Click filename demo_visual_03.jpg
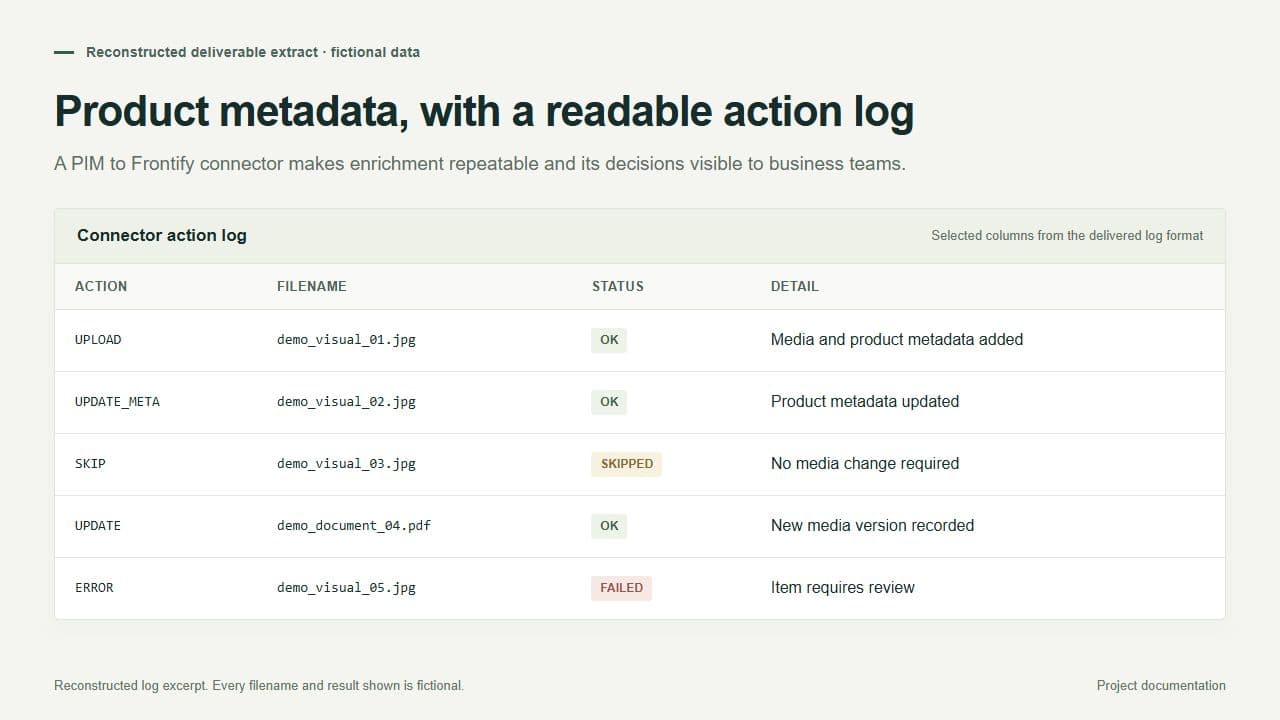 [346, 464]
